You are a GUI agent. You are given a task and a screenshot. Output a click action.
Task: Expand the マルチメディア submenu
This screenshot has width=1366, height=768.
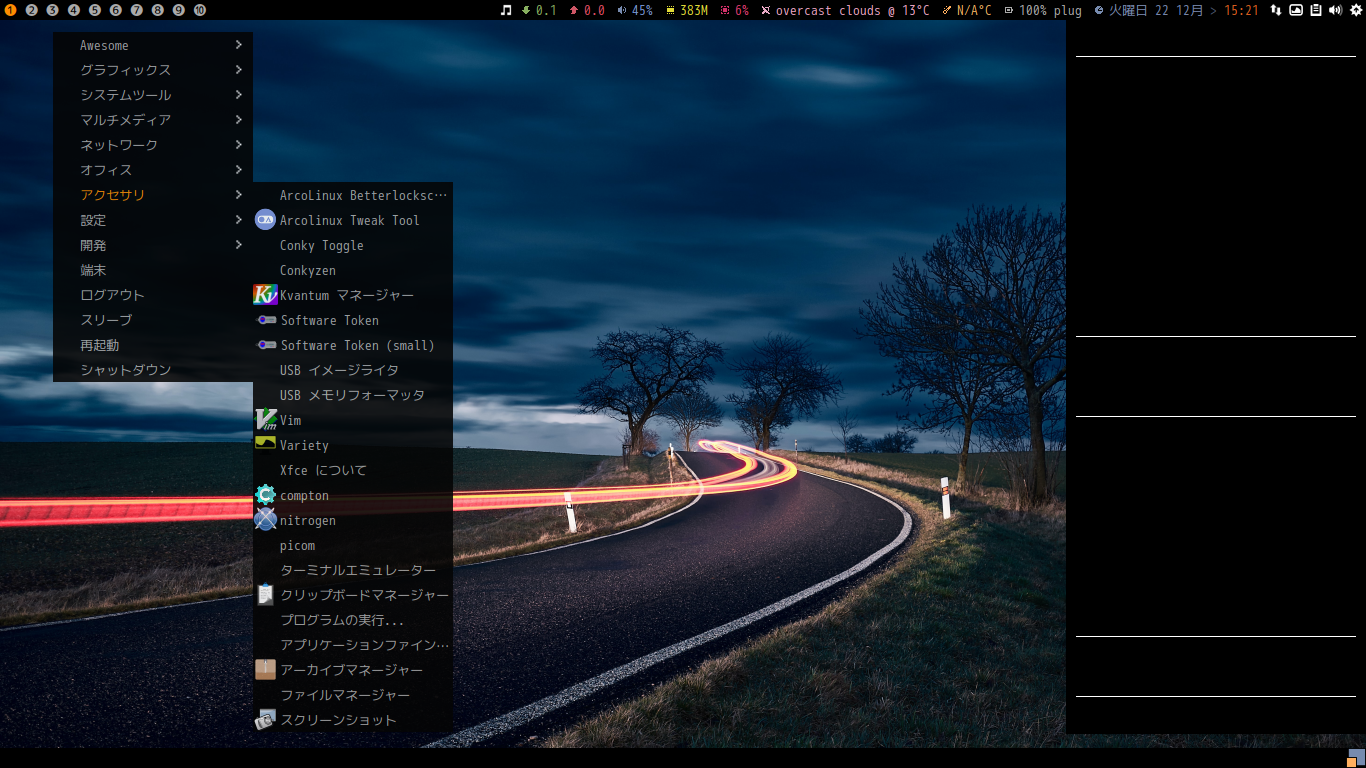point(153,120)
